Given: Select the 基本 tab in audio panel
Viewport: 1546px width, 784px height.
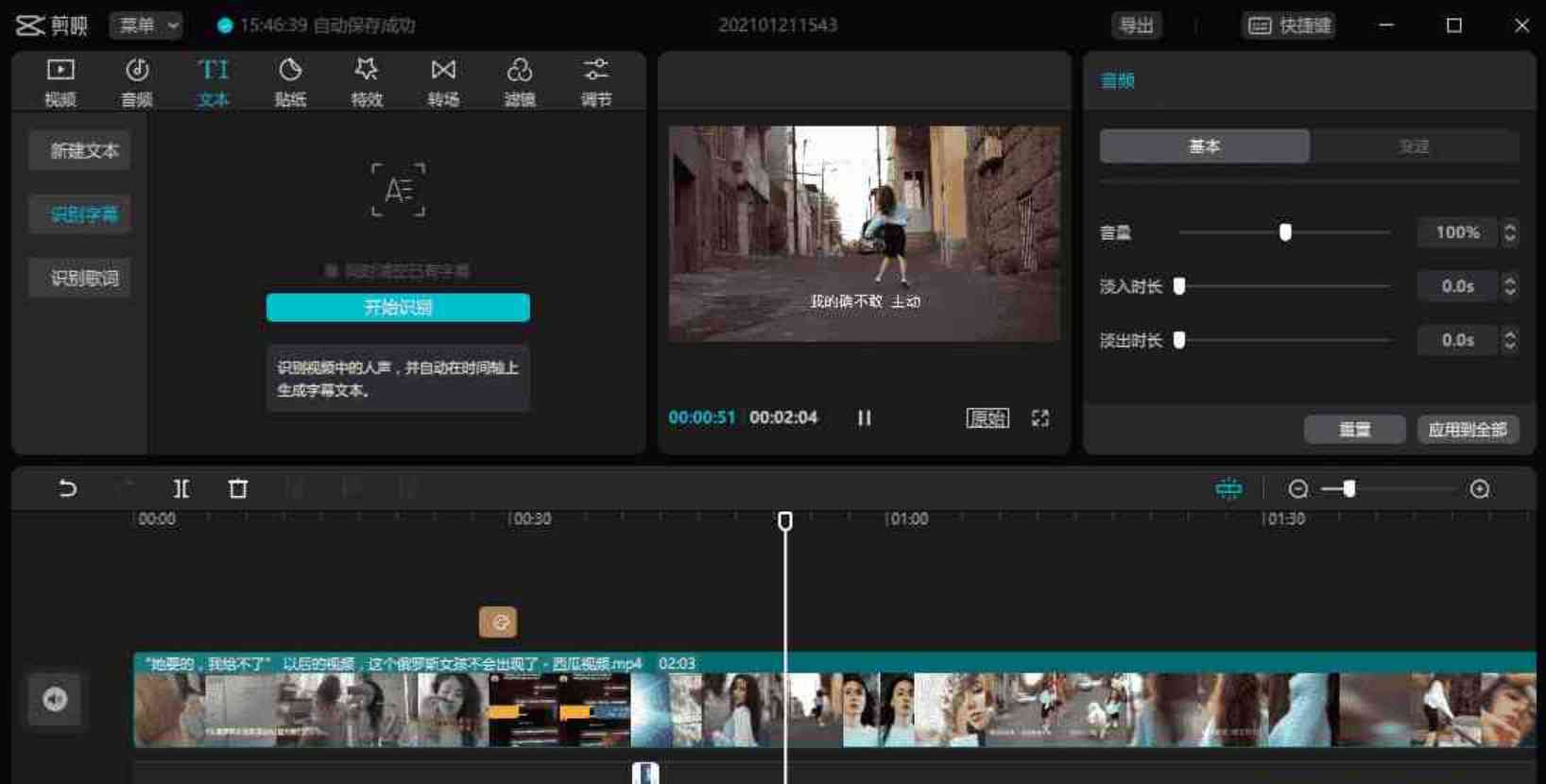Looking at the screenshot, I should (1205, 146).
